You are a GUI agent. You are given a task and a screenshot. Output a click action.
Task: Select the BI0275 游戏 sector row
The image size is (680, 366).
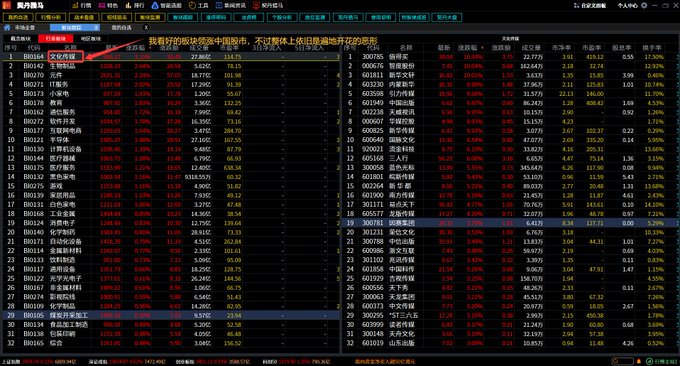tap(171, 186)
